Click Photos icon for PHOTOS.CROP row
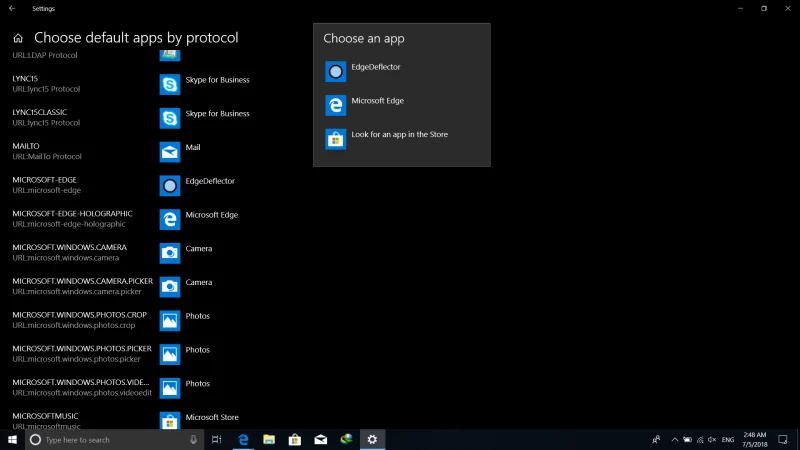800x450 pixels. click(170, 320)
